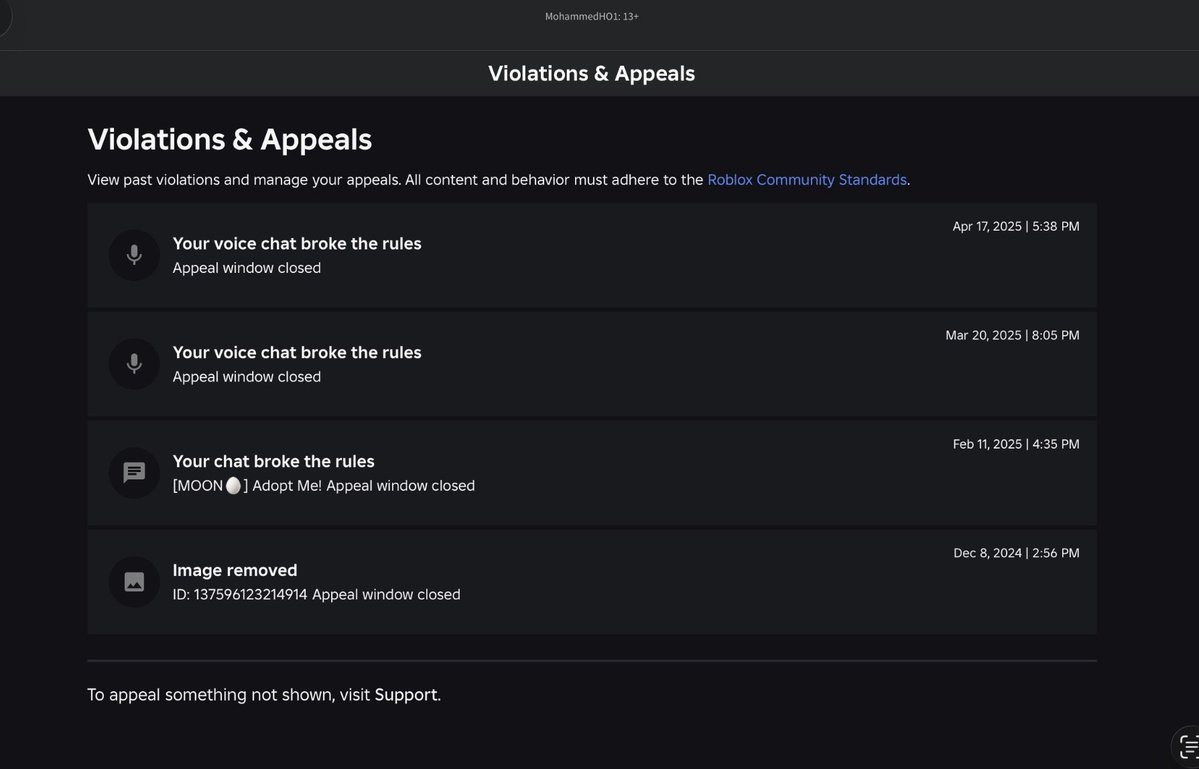Visit the Support link
1199x769 pixels.
[x=406, y=695]
